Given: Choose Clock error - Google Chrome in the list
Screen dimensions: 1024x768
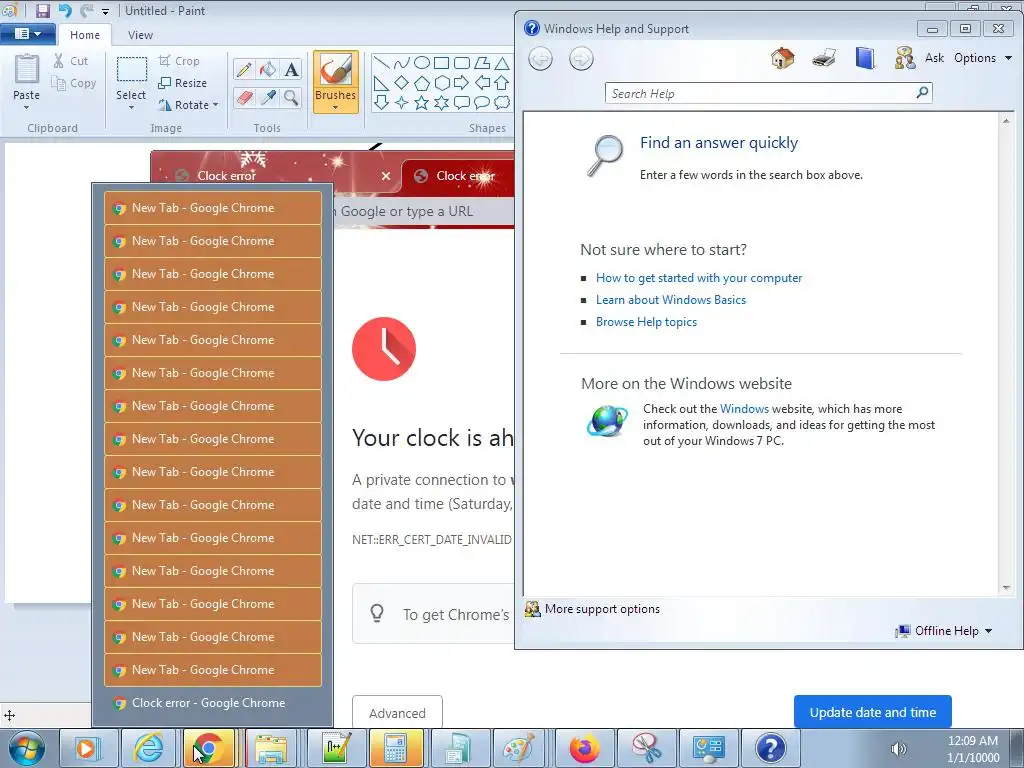Looking at the screenshot, I should tap(213, 703).
